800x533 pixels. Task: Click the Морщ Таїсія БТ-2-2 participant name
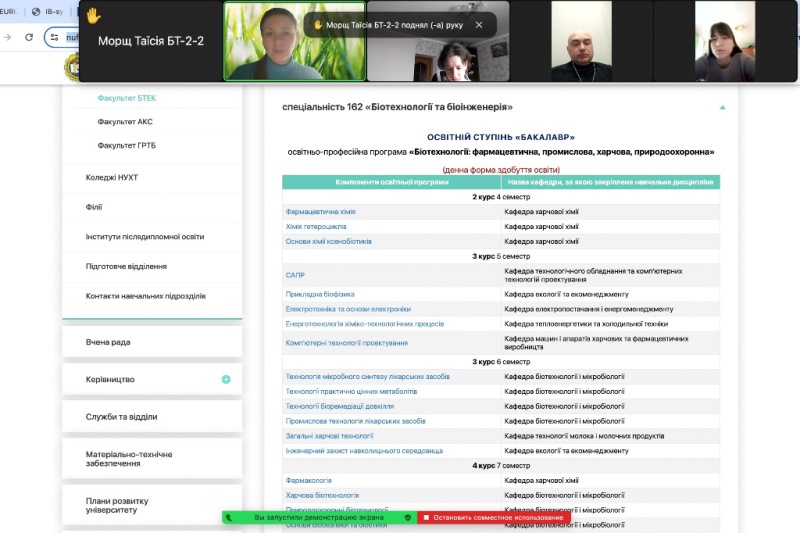(x=151, y=41)
